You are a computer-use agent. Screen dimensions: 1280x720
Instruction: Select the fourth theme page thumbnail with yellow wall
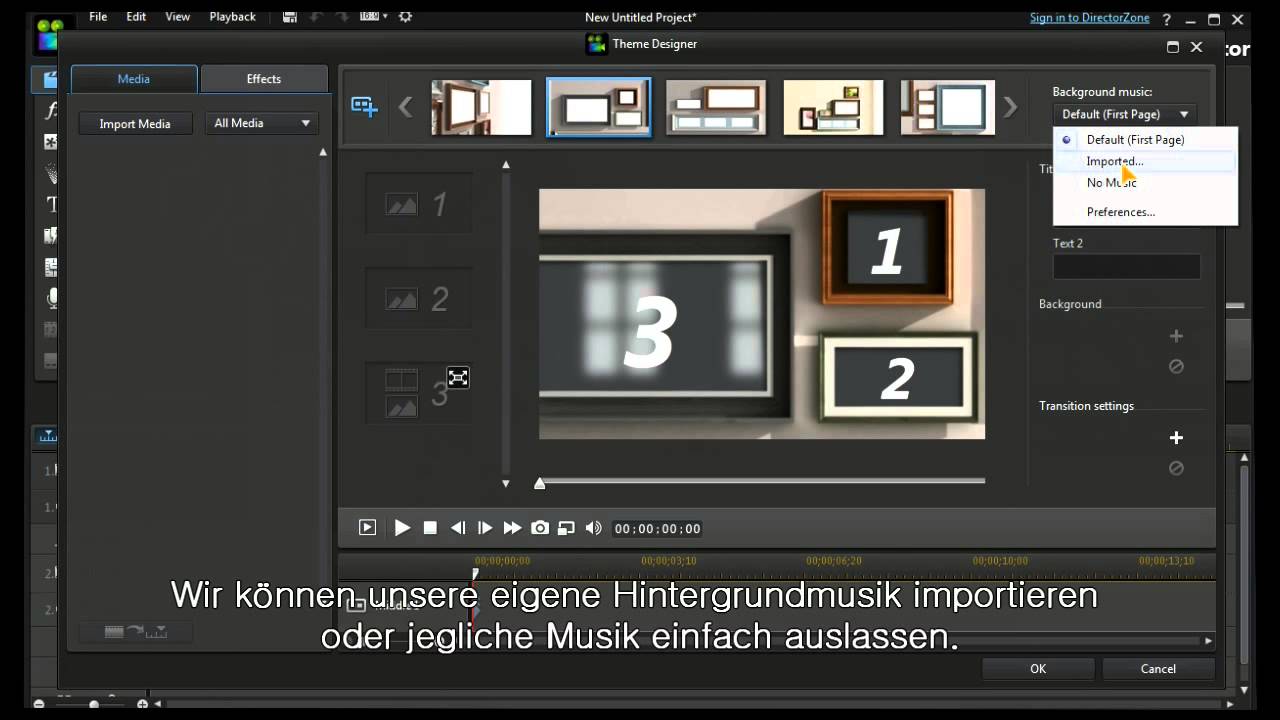point(834,107)
